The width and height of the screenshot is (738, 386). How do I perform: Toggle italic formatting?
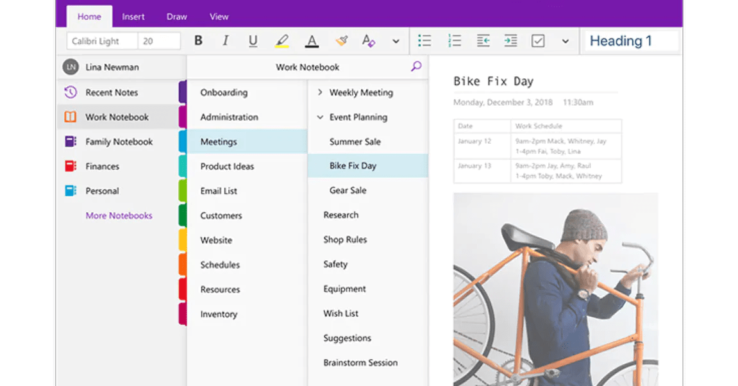[x=225, y=41]
